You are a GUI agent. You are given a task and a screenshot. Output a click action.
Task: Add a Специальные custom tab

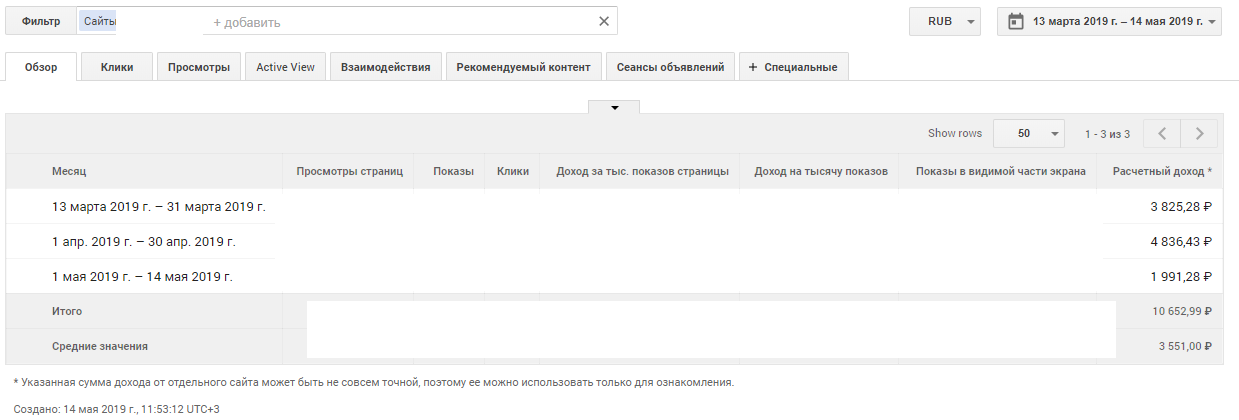point(794,67)
